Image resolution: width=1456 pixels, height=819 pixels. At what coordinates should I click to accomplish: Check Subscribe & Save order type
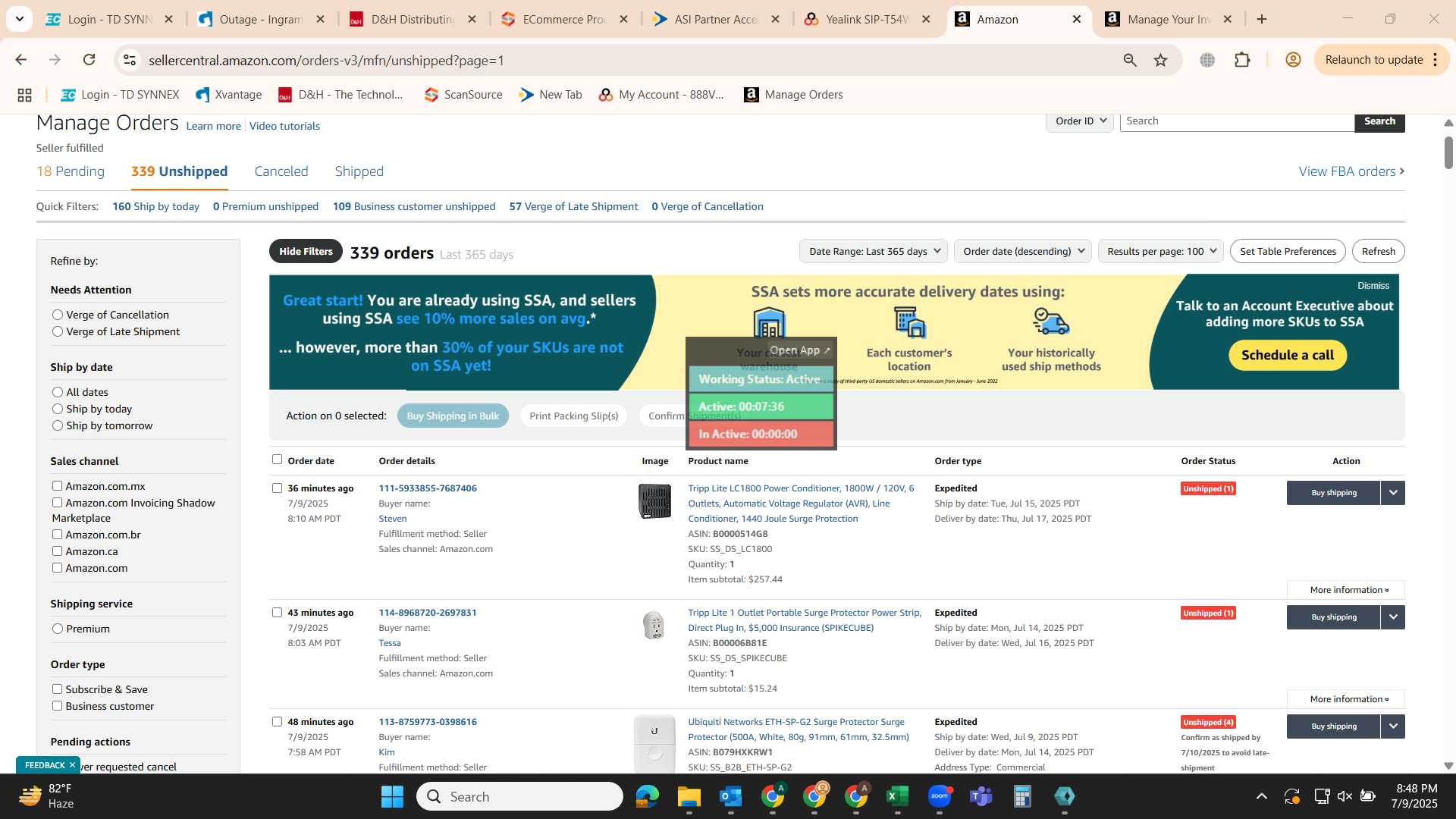(57, 689)
